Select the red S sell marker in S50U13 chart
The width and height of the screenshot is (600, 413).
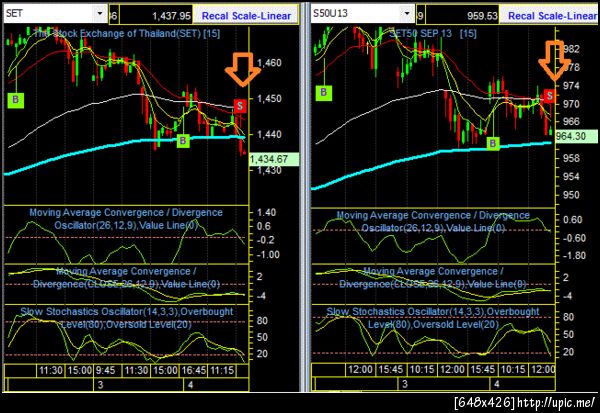pyautogui.click(x=549, y=96)
